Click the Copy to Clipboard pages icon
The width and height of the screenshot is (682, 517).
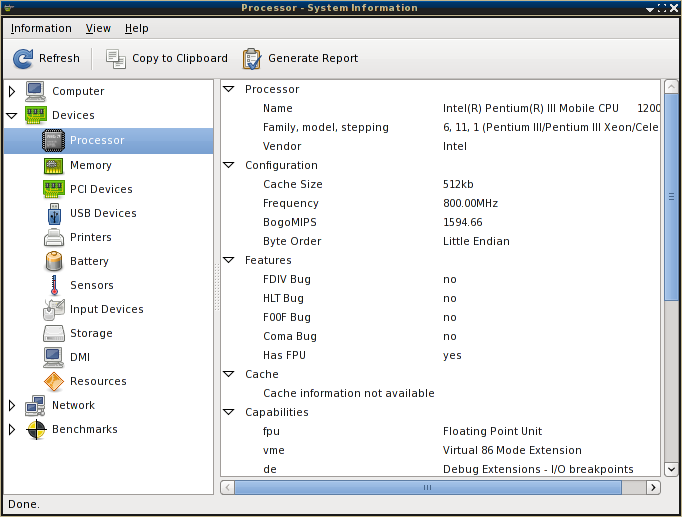coord(115,58)
